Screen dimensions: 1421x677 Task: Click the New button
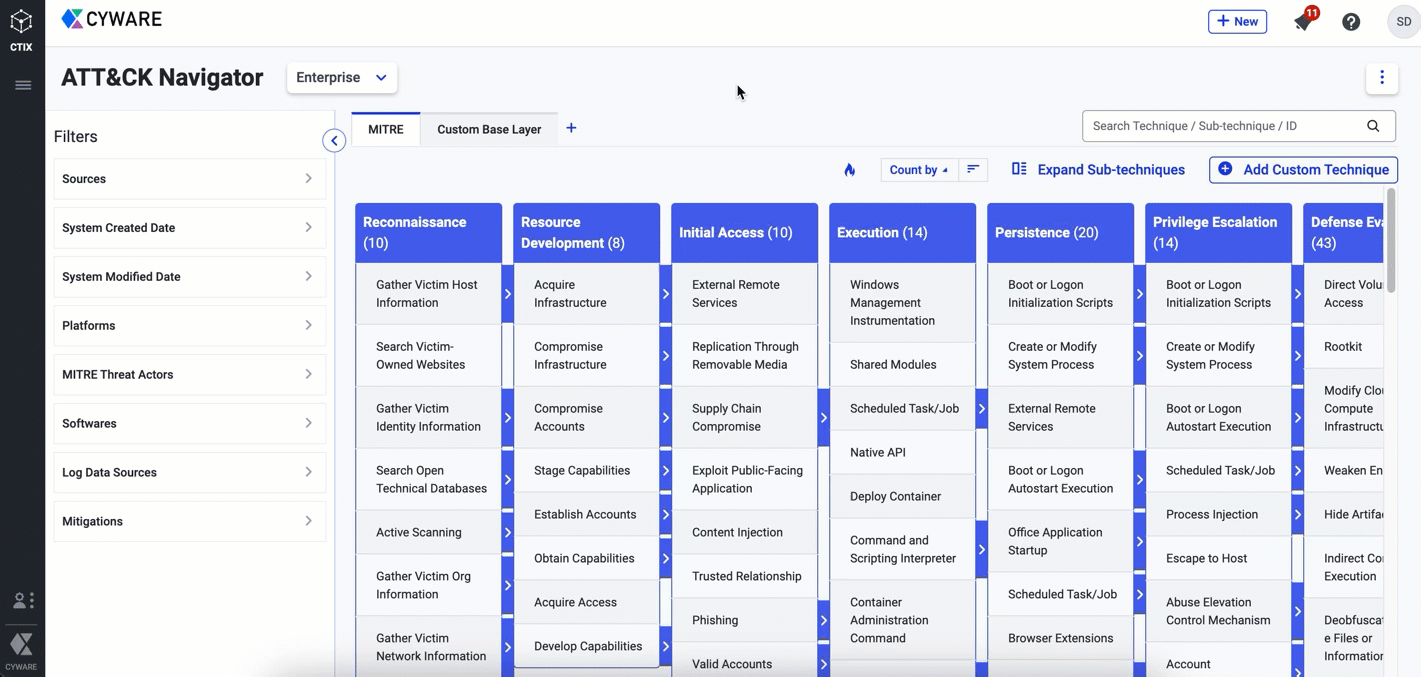1237,22
